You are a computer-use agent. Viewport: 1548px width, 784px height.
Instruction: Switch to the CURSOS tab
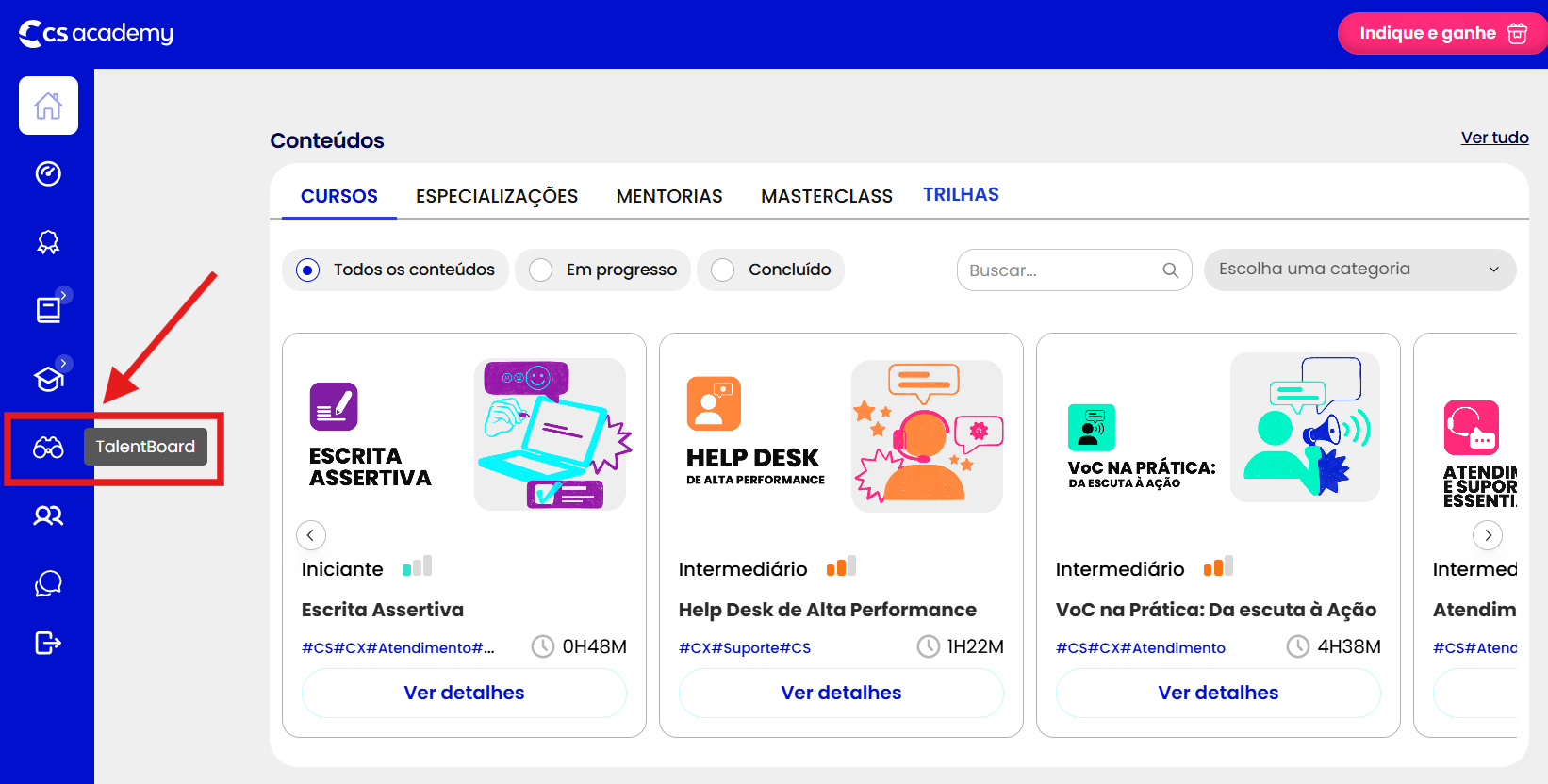[x=339, y=196]
